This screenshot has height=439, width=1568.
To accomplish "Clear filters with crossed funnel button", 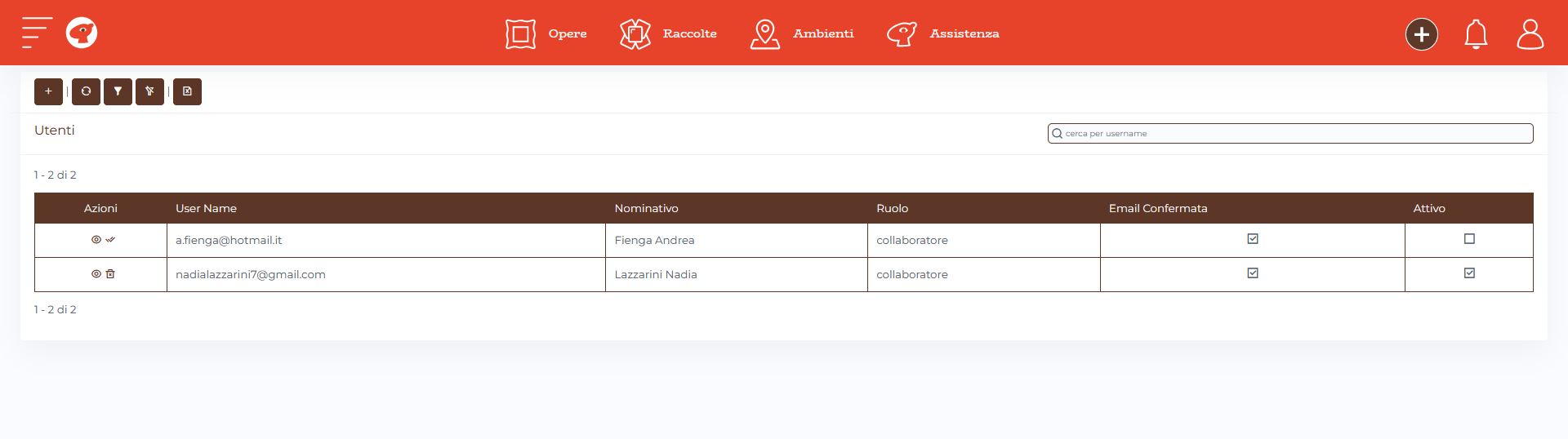I will [149, 91].
